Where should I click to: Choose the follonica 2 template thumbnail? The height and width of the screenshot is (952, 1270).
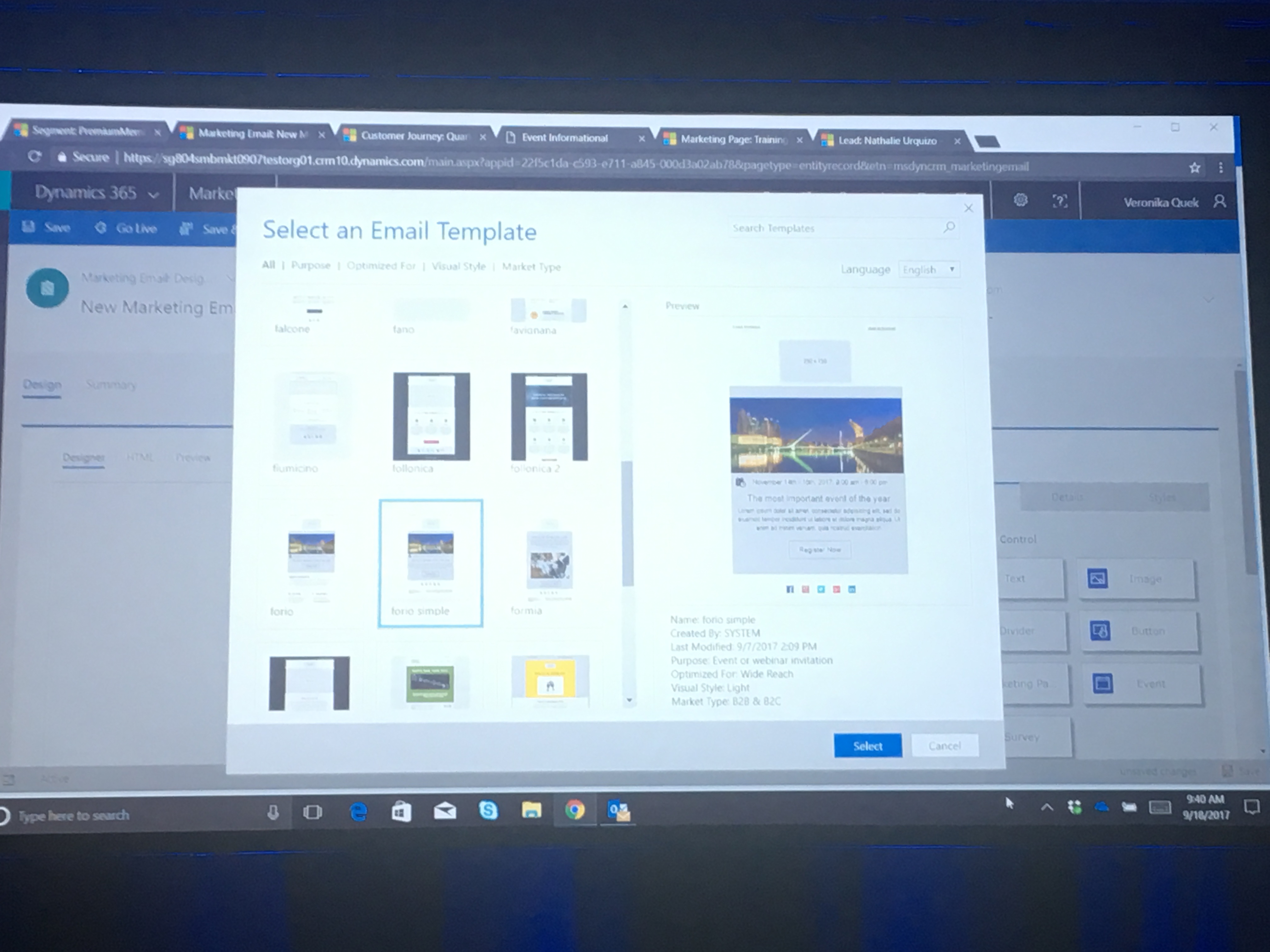[549, 417]
